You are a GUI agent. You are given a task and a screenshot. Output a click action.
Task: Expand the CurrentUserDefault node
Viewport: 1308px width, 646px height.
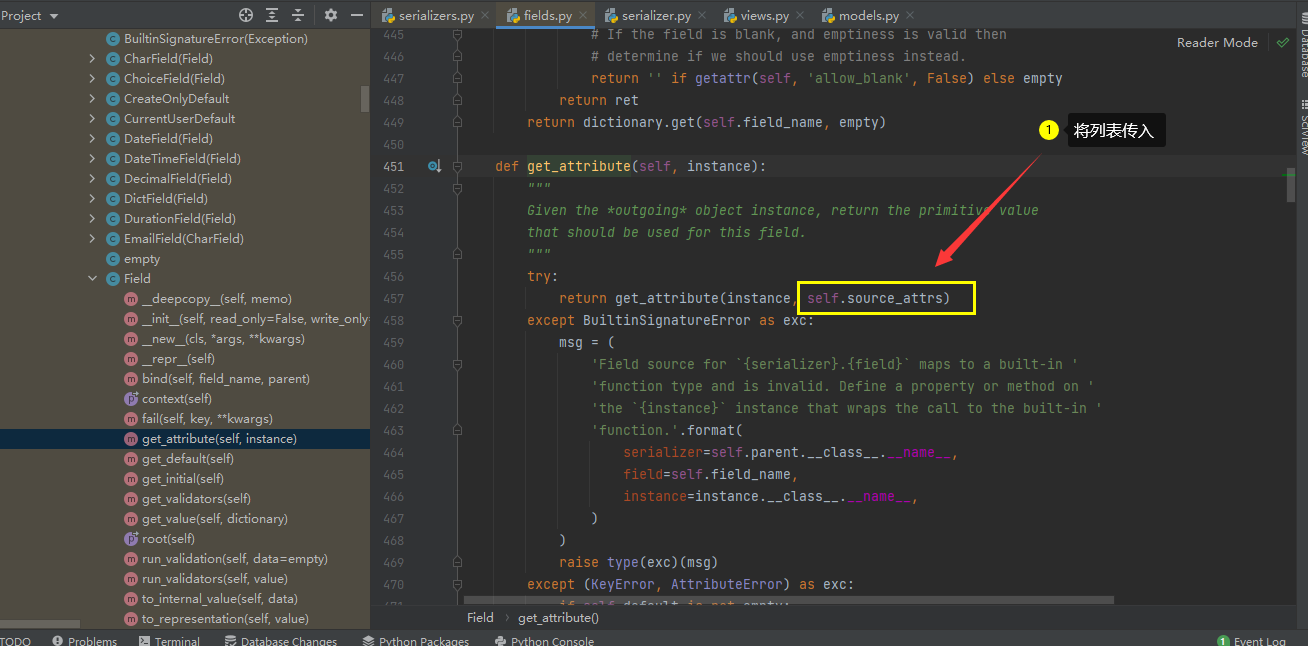click(92, 119)
